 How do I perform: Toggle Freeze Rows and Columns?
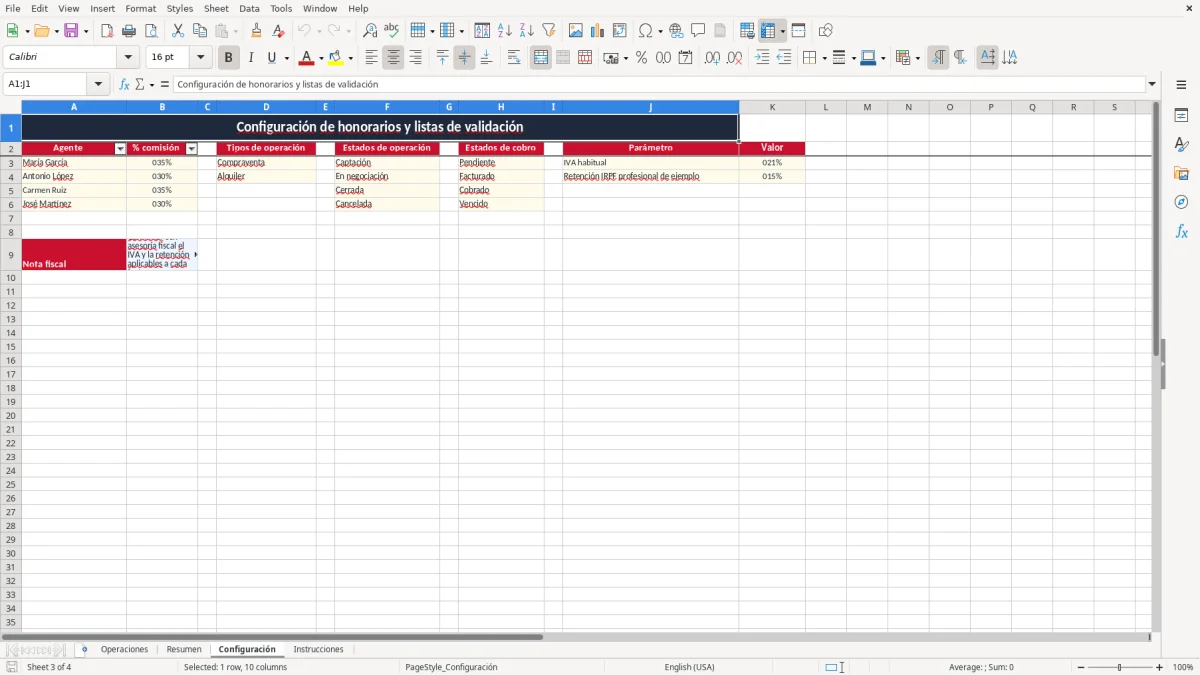point(768,31)
